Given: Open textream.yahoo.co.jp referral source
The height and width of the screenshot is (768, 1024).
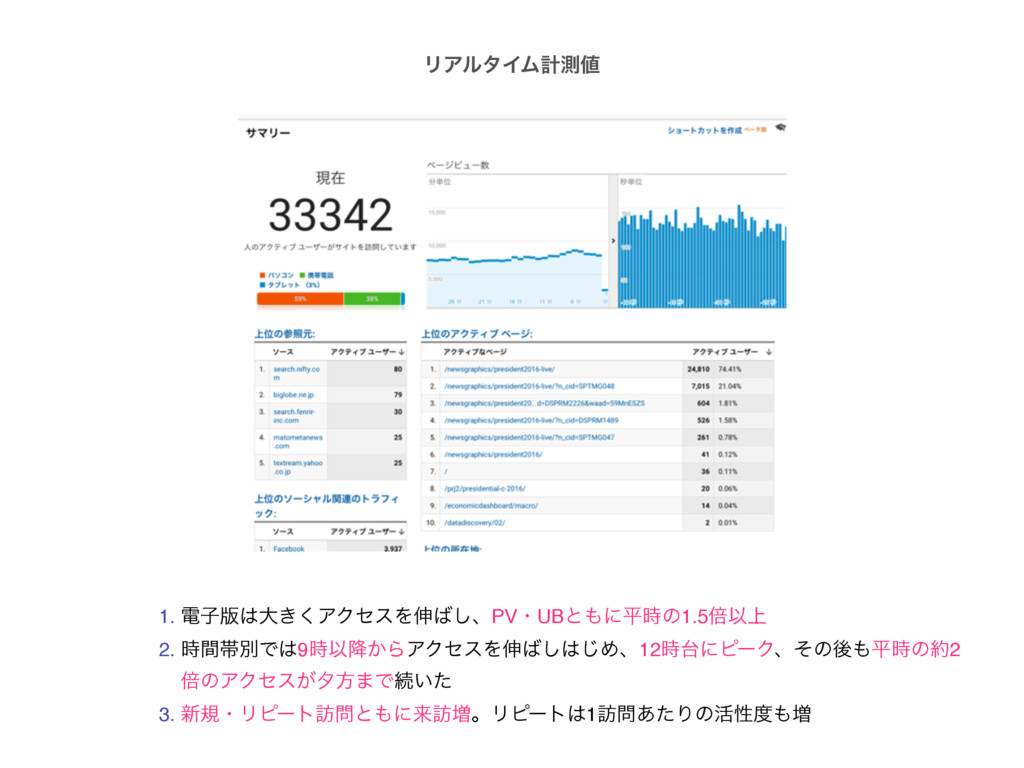Looking at the screenshot, I should [298, 467].
